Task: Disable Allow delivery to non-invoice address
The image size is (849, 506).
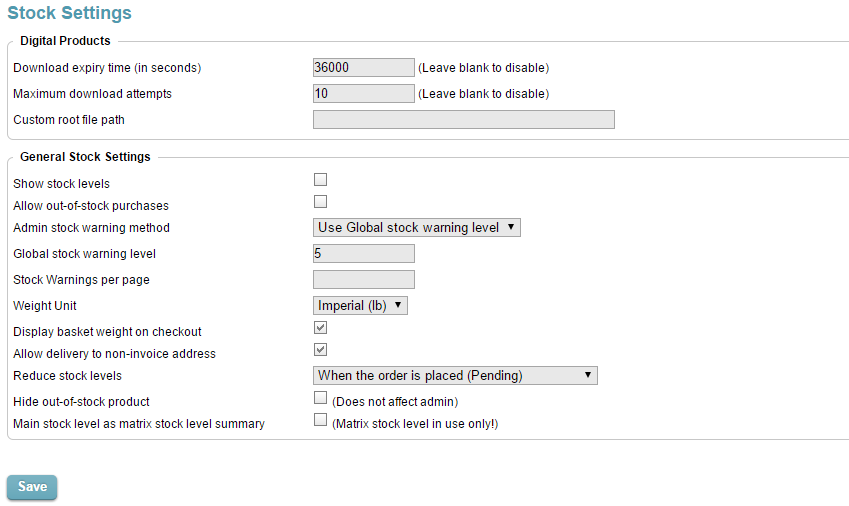Action: pyautogui.click(x=320, y=350)
